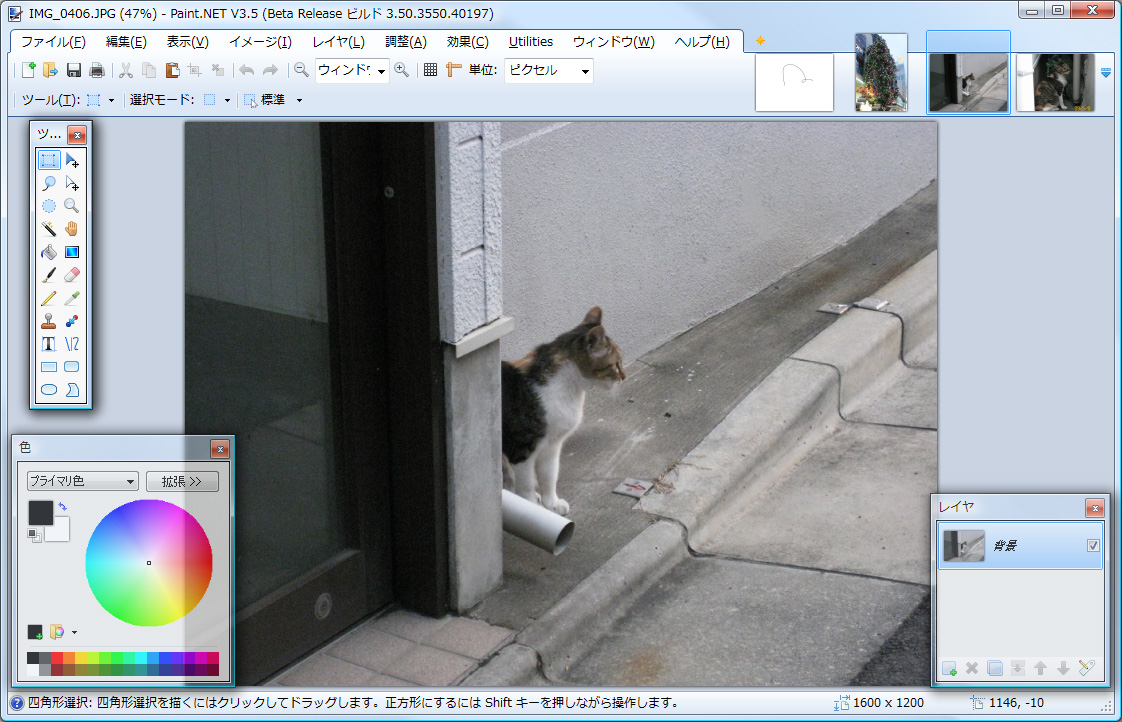Open the レイヤ menu

(x=337, y=41)
